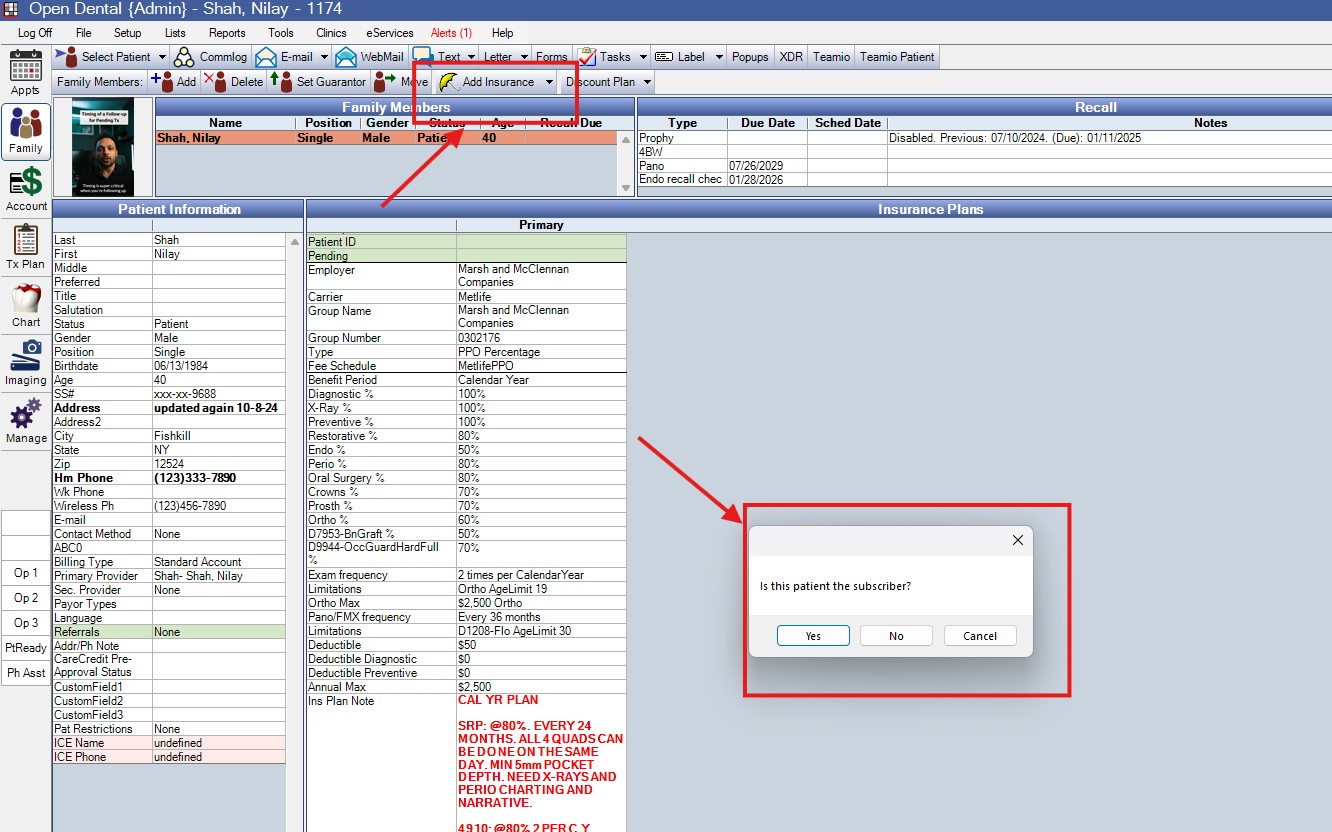Click the Op 1 button
1332x832 pixels.
[26, 573]
